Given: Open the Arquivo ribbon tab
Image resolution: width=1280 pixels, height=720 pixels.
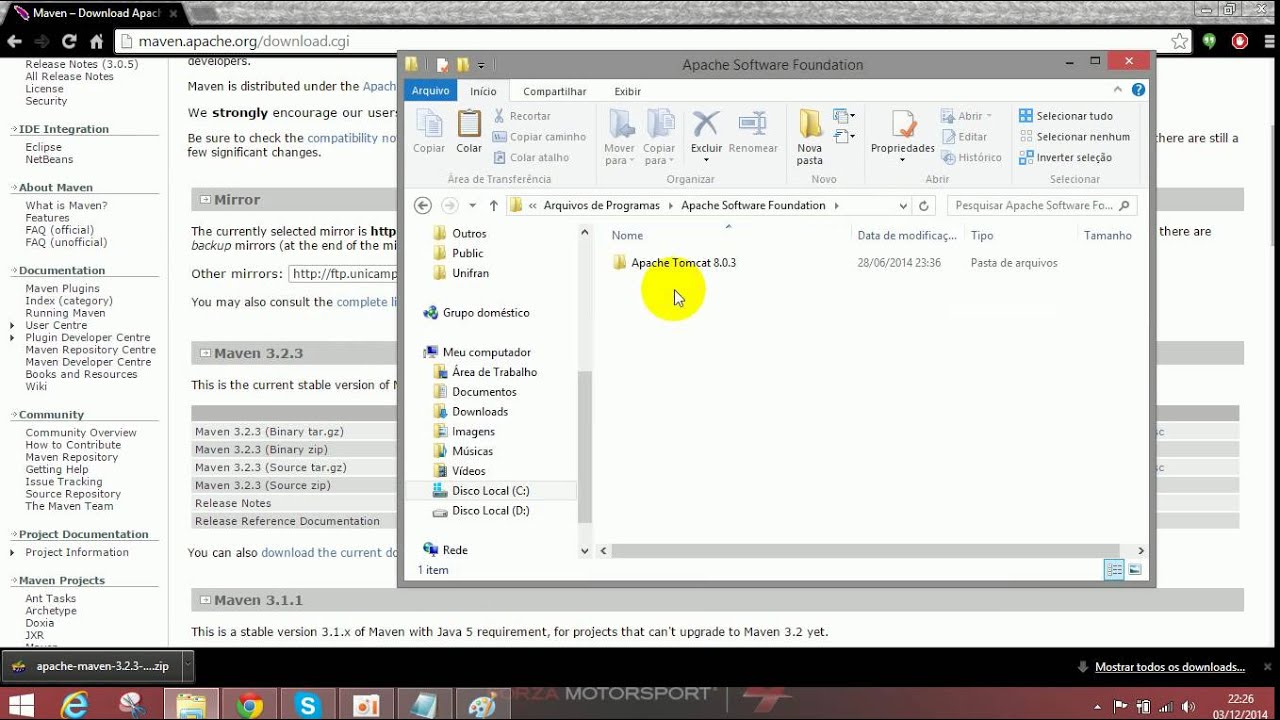Looking at the screenshot, I should point(431,90).
